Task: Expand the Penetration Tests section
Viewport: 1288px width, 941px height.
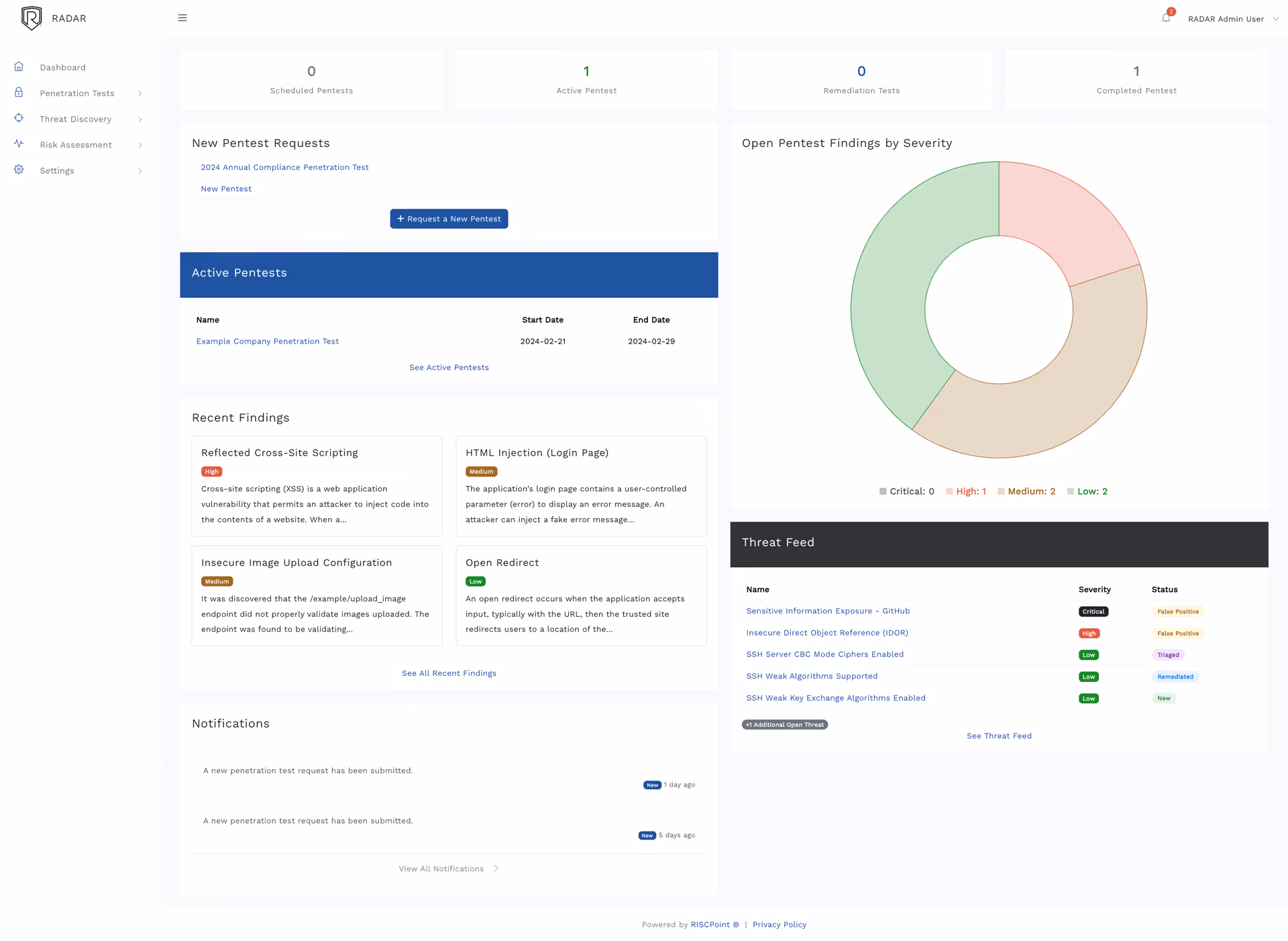Action: 140,93
